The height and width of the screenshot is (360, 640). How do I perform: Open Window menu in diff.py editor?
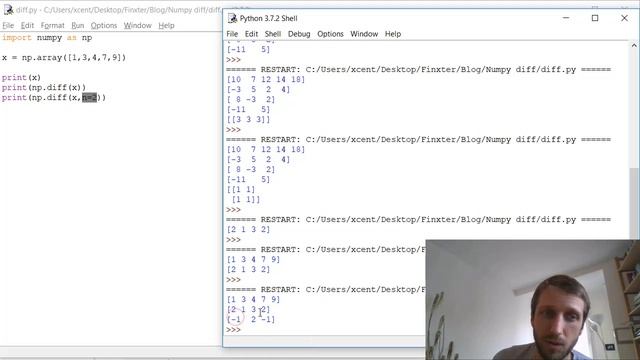138,25
